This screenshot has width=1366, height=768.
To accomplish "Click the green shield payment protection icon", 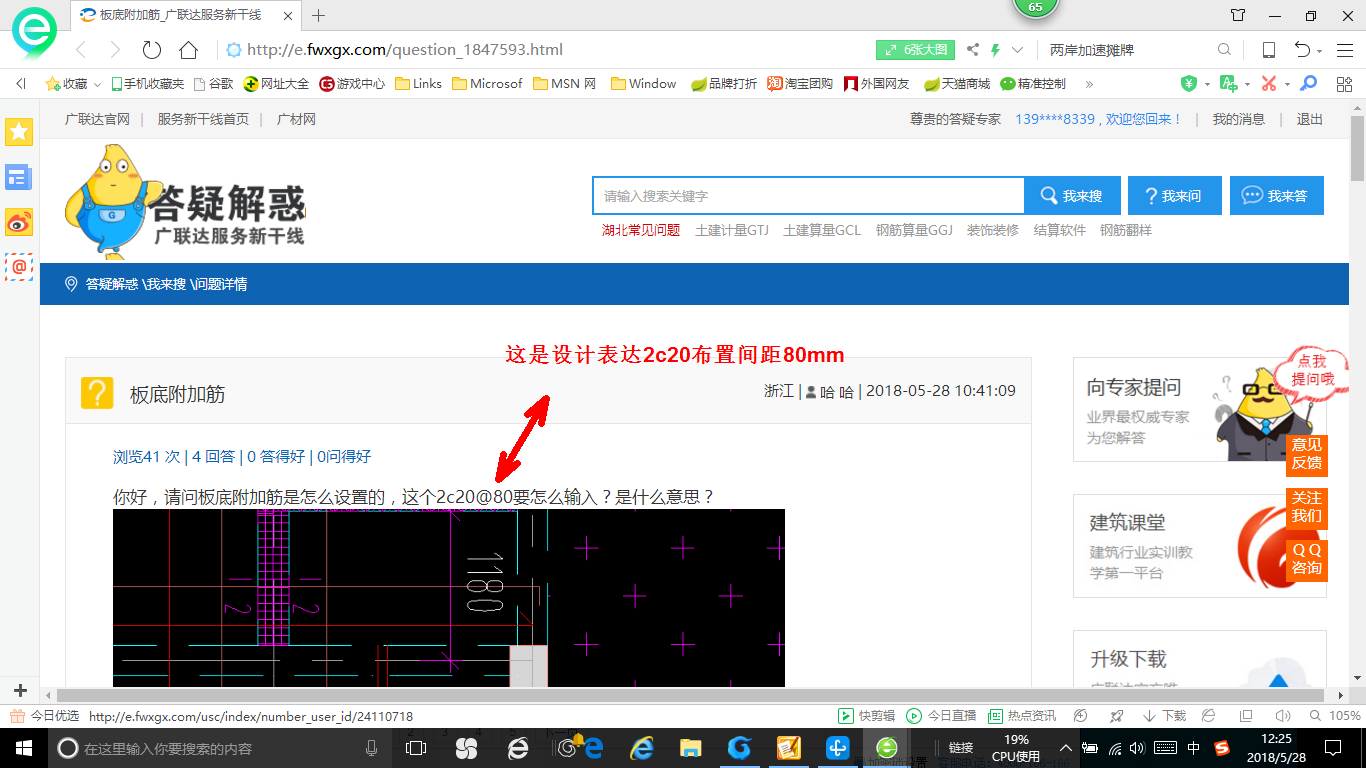I will [x=1188, y=84].
